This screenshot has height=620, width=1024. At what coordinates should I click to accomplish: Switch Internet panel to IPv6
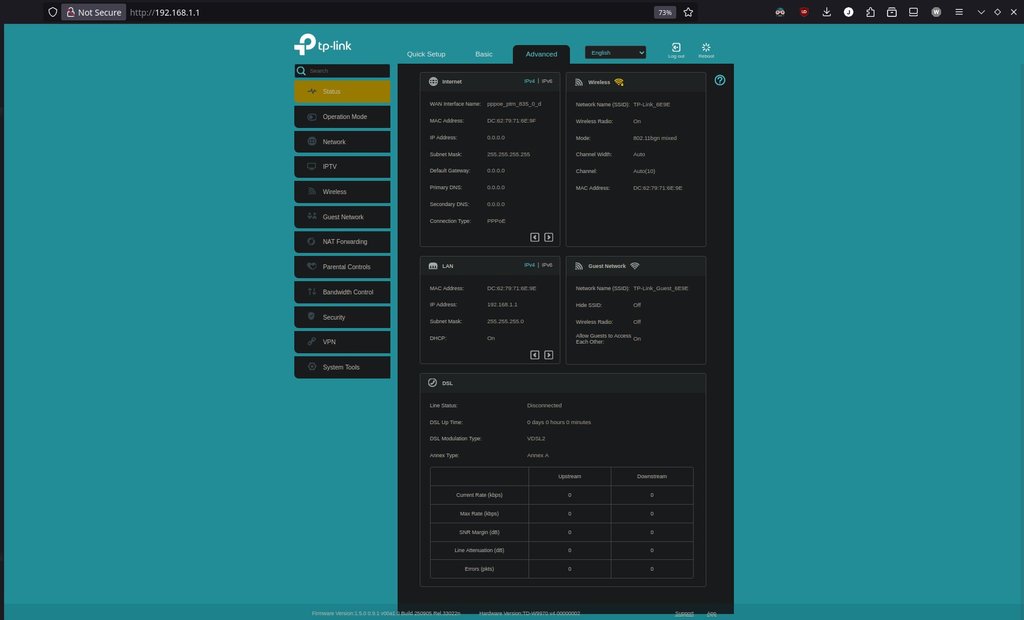(x=547, y=81)
